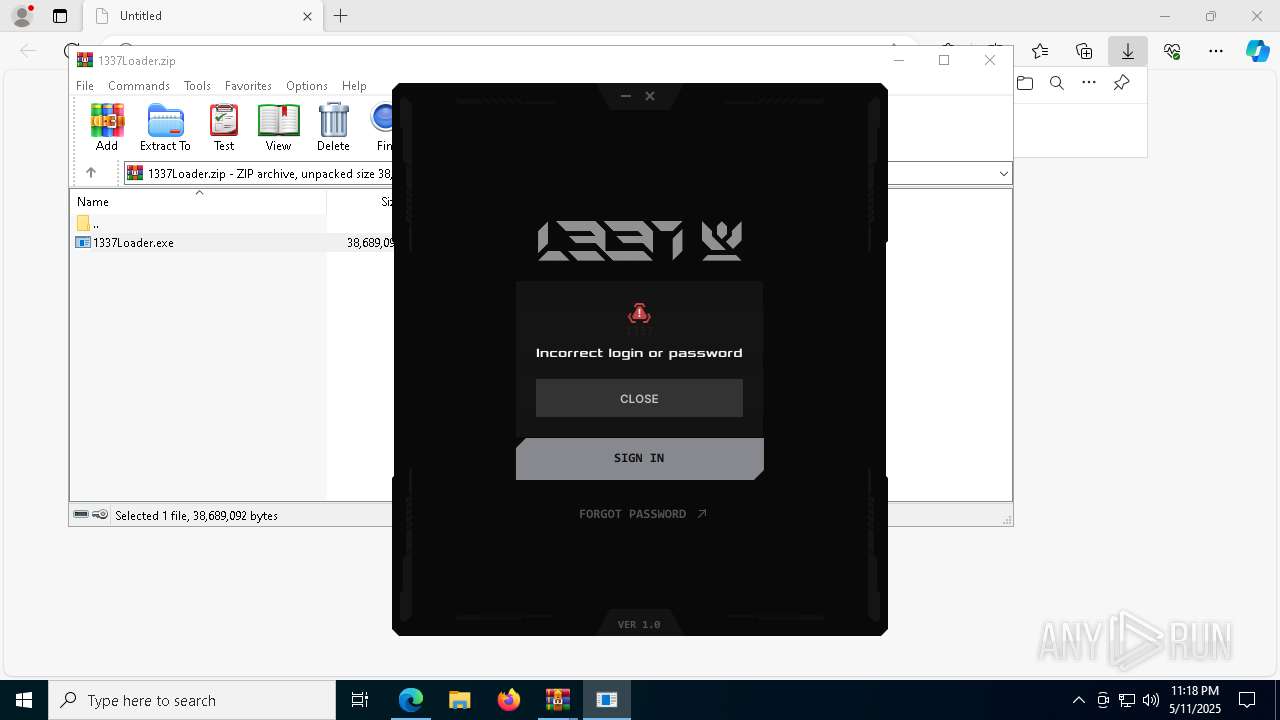Open File Explorer from the taskbar
1280x720 pixels.
click(x=460, y=700)
